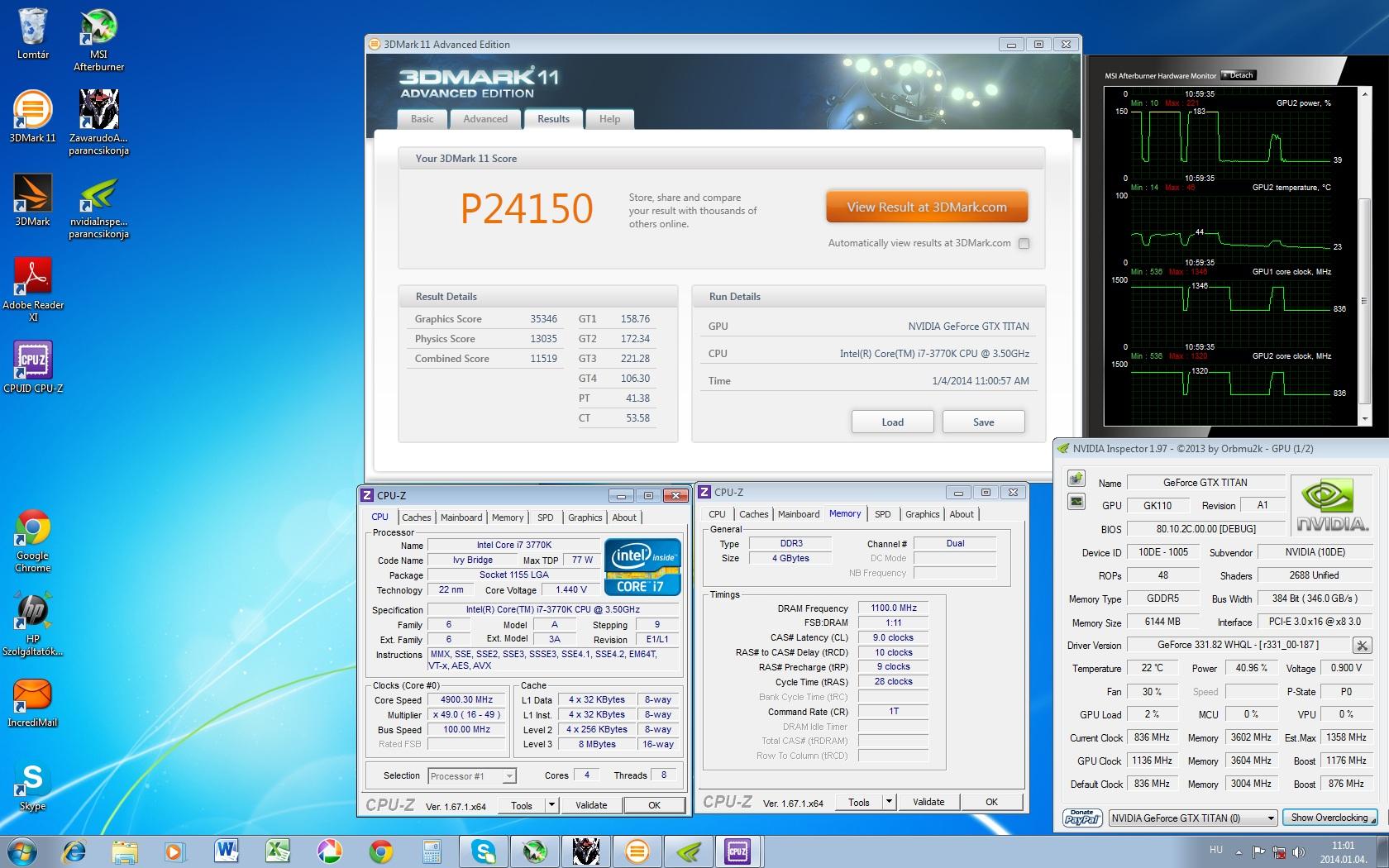Screen dimensions: 1389x868
Task: Open the sensor monitoring icon in NVIDIA Inspector
Action: pos(1076,501)
